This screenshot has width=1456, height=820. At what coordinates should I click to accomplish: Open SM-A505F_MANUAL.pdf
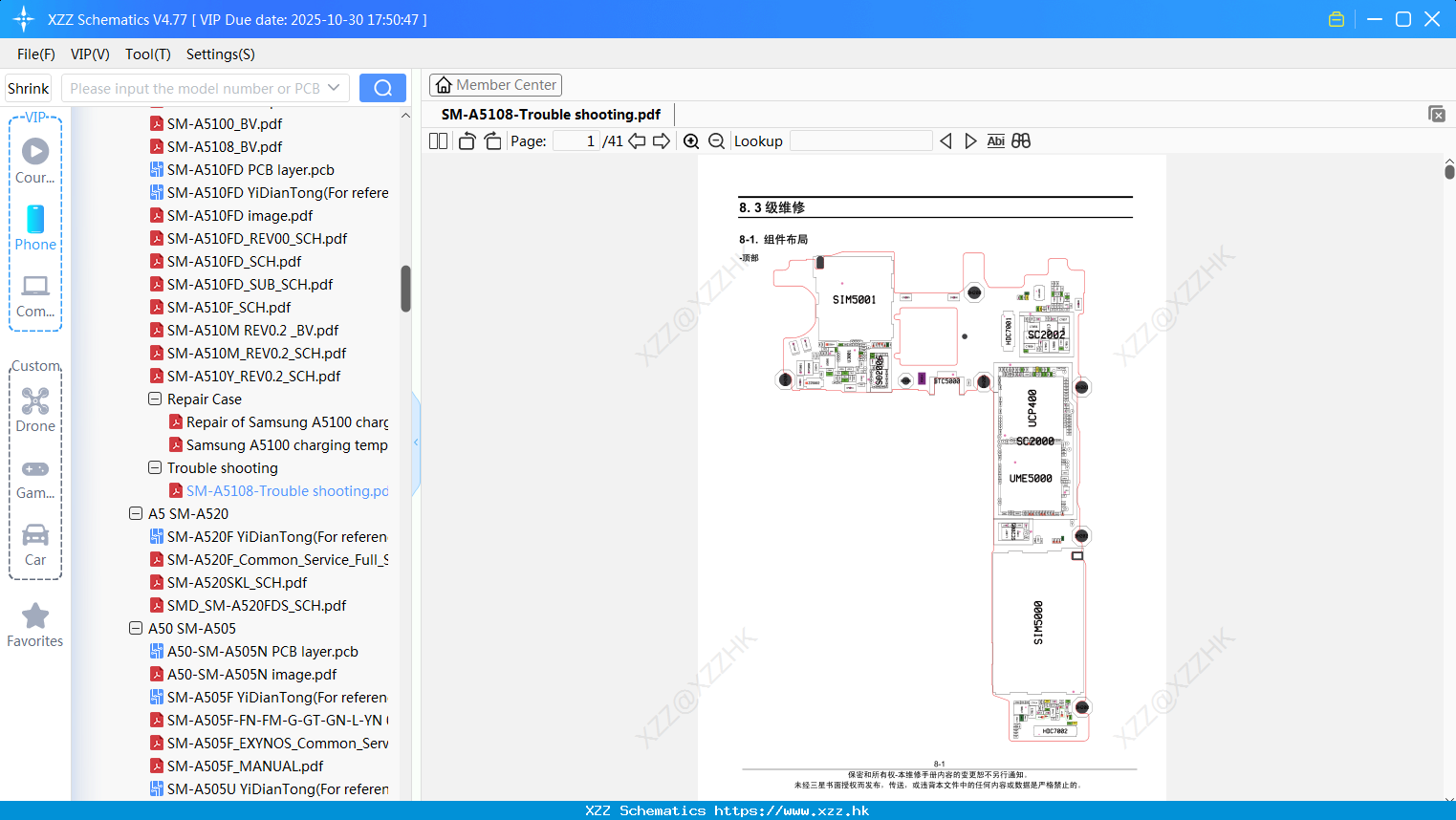[x=246, y=766]
